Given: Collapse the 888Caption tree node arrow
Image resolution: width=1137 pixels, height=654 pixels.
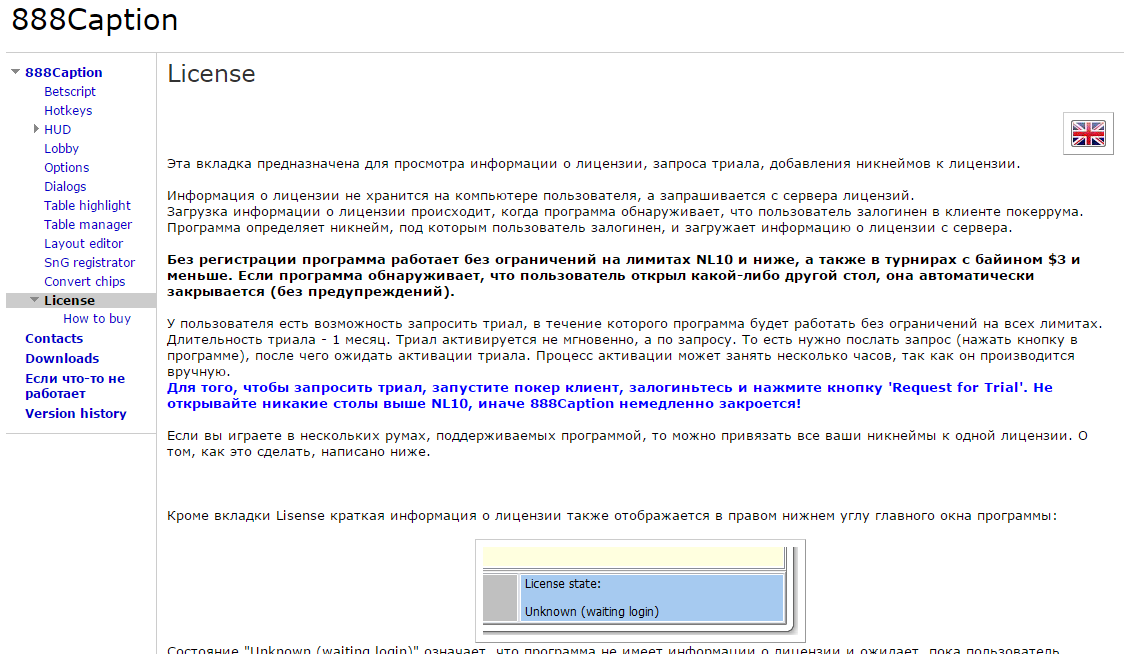Looking at the screenshot, I should tap(15, 72).
